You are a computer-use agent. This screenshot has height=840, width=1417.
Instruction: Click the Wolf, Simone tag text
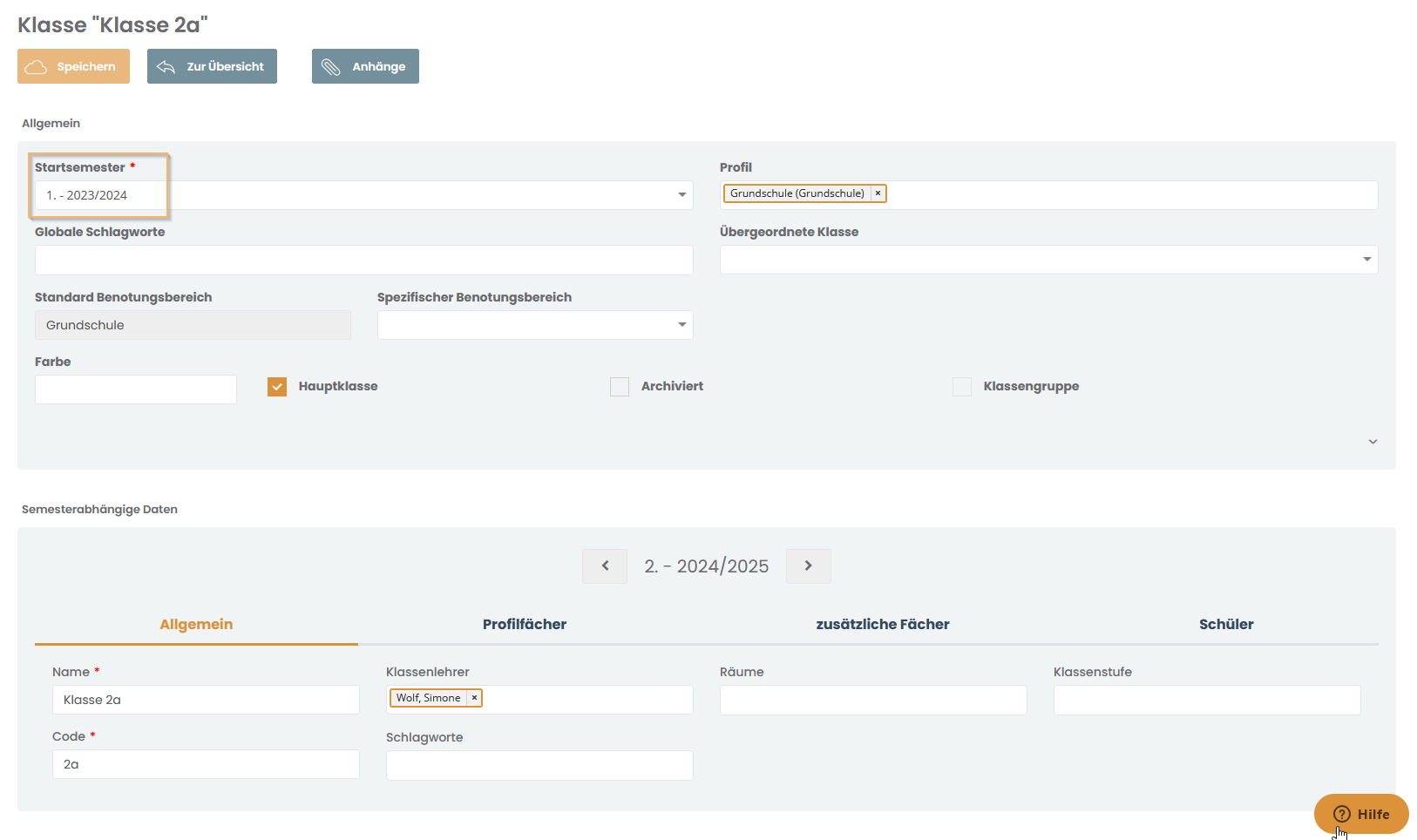(429, 698)
